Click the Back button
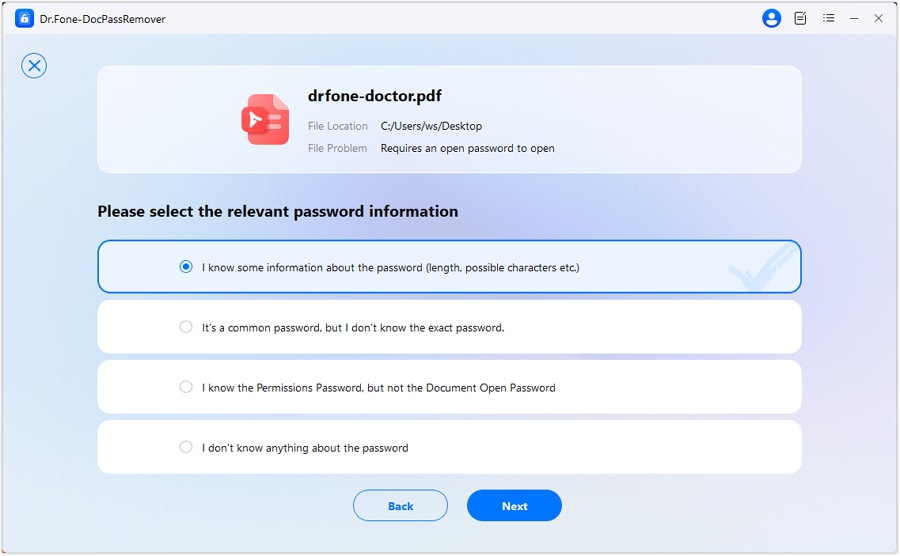This screenshot has height=556, width=900. click(x=400, y=506)
